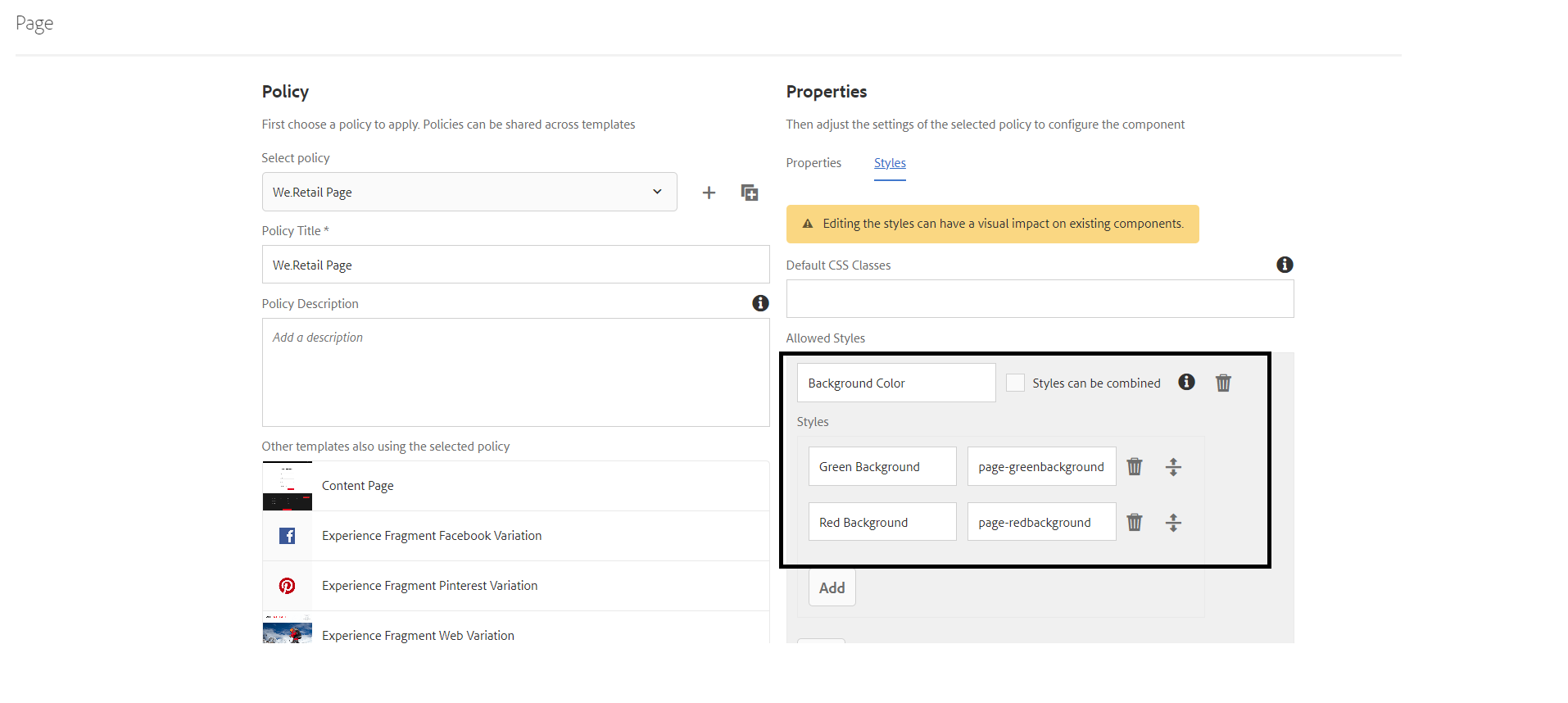
Task: Click the Content Page template thumbnail
Action: click(287, 486)
